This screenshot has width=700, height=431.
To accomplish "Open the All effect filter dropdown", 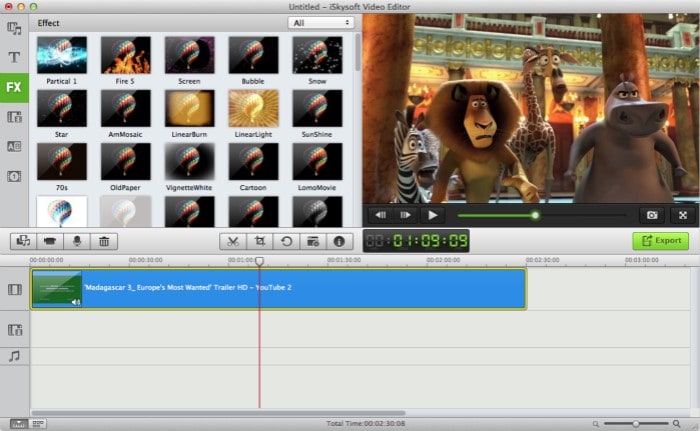I will [321, 23].
